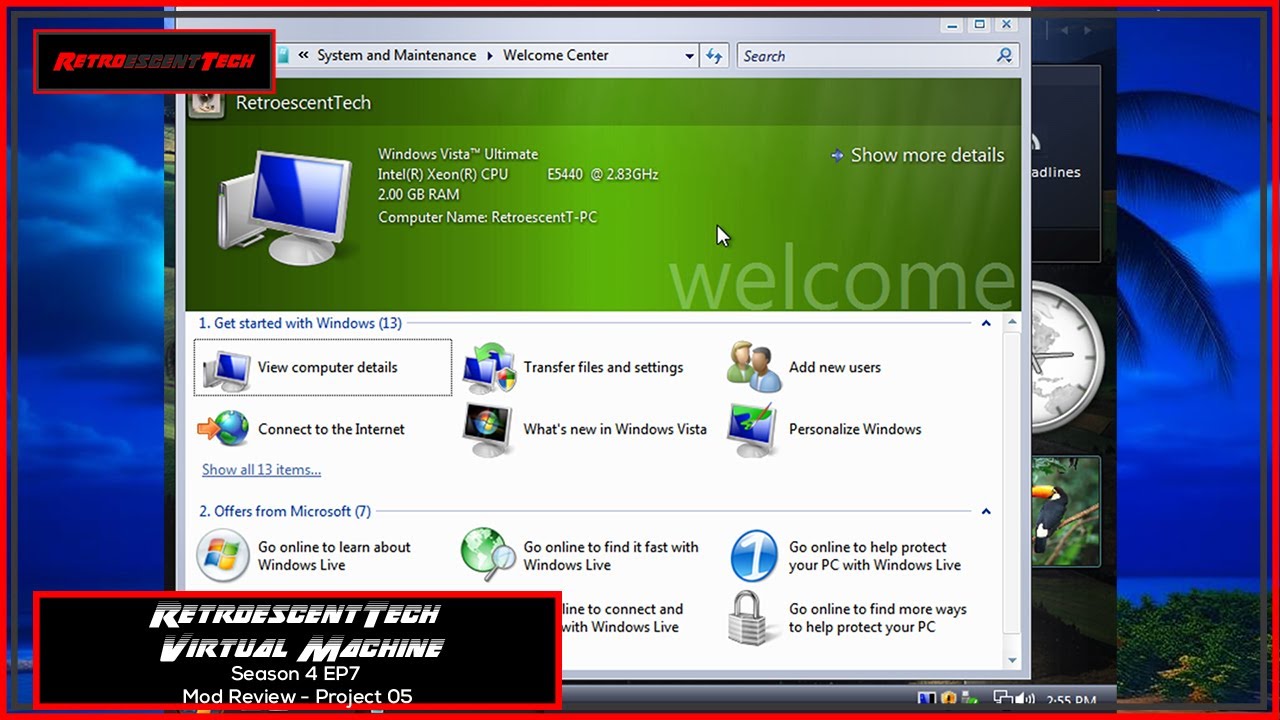
Task: Collapse the Get started with Windows section
Action: [986, 323]
